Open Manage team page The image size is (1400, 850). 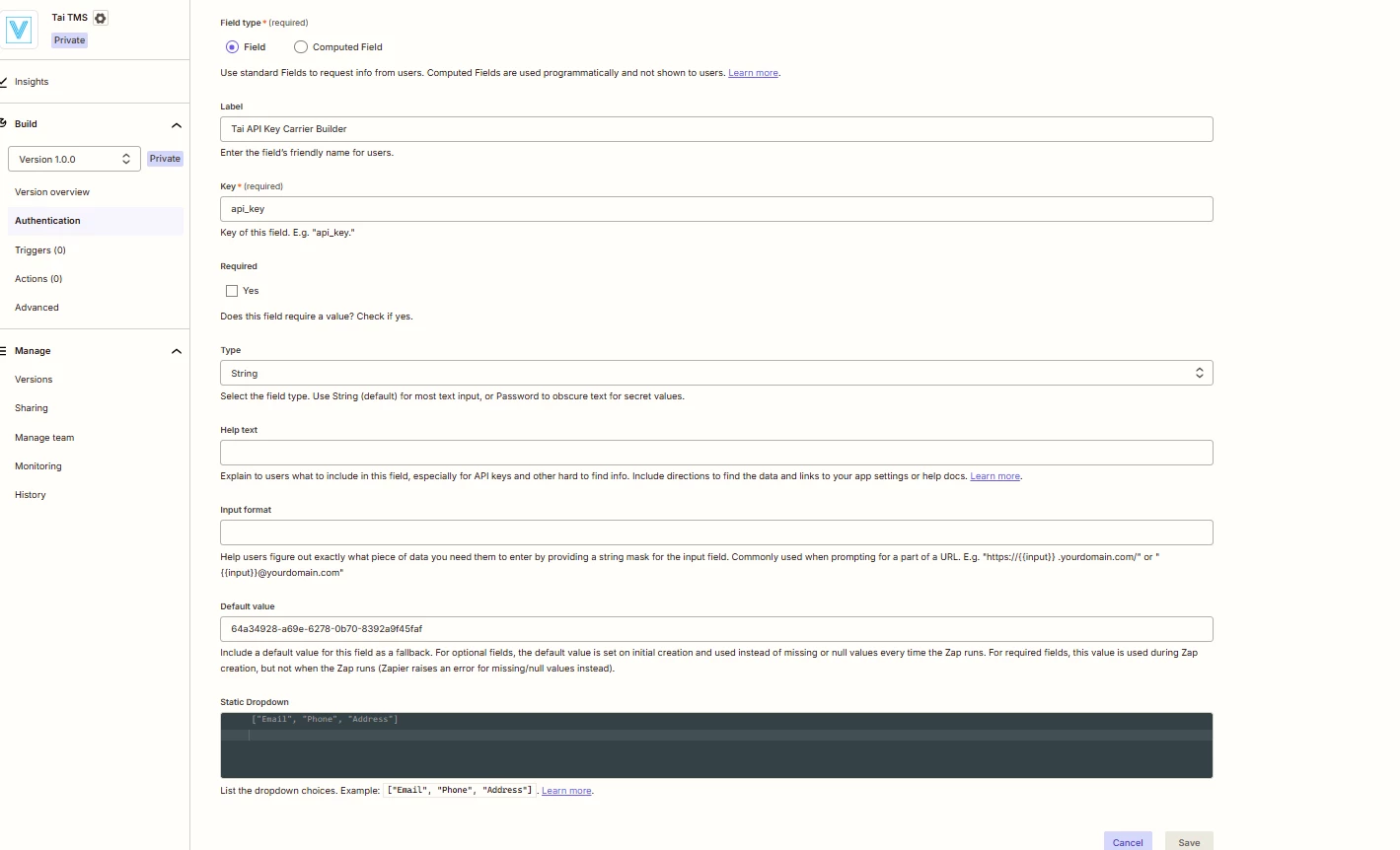[44, 438]
